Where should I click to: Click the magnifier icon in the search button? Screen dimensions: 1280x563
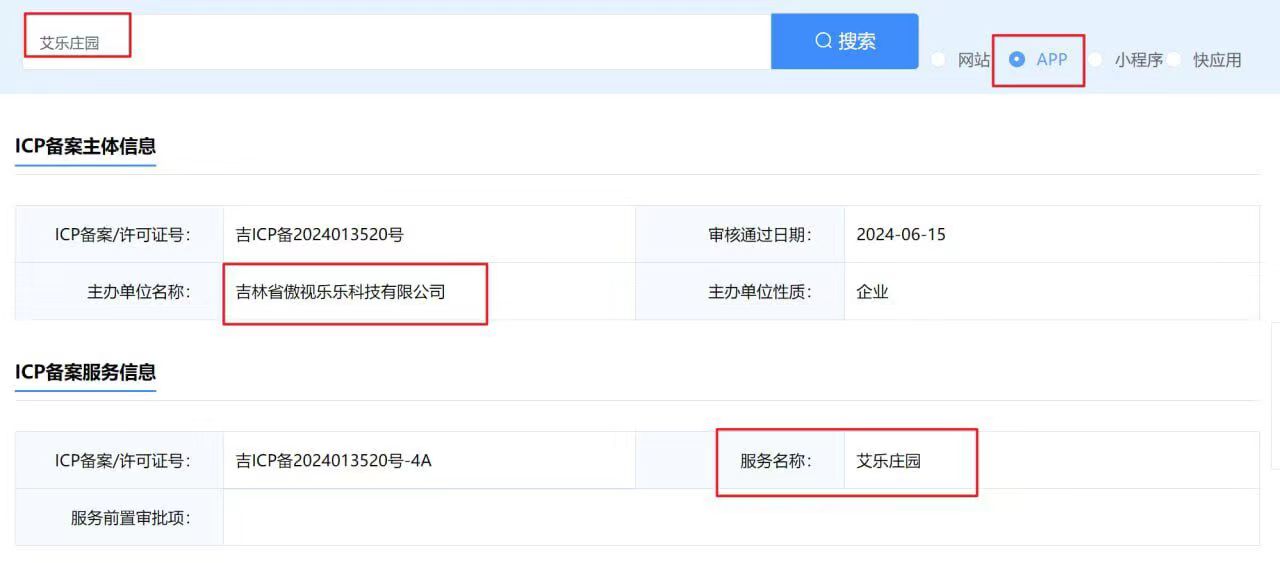pyautogui.click(x=824, y=41)
